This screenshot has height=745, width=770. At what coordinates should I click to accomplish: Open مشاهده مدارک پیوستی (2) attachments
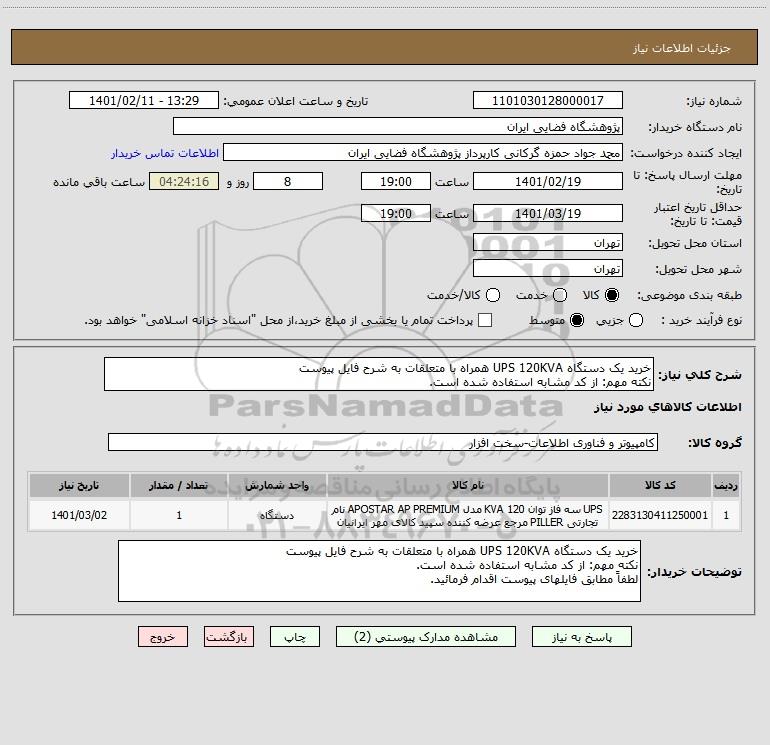click(426, 637)
